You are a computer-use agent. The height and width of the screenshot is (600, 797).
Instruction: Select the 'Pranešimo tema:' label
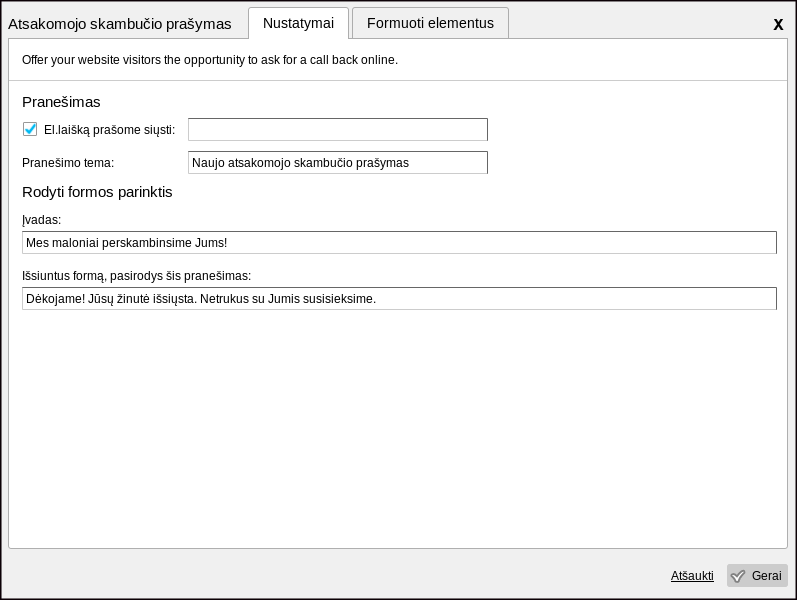coord(68,163)
